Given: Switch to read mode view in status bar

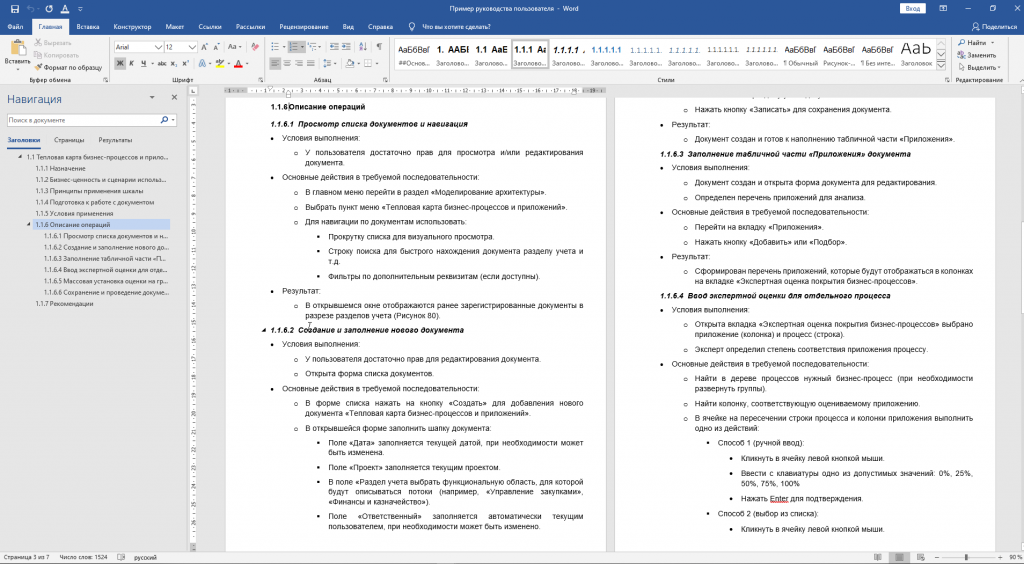Looking at the screenshot, I should pyautogui.click(x=880, y=557).
